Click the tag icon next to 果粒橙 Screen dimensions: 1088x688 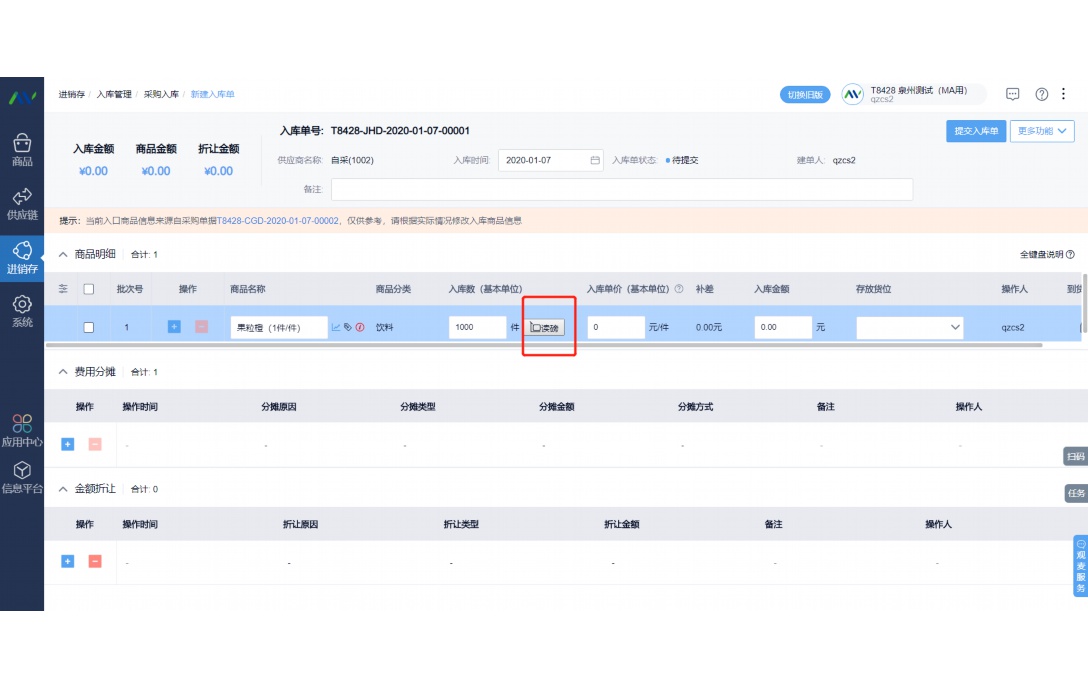pyautogui.click(x=348, y=327)
